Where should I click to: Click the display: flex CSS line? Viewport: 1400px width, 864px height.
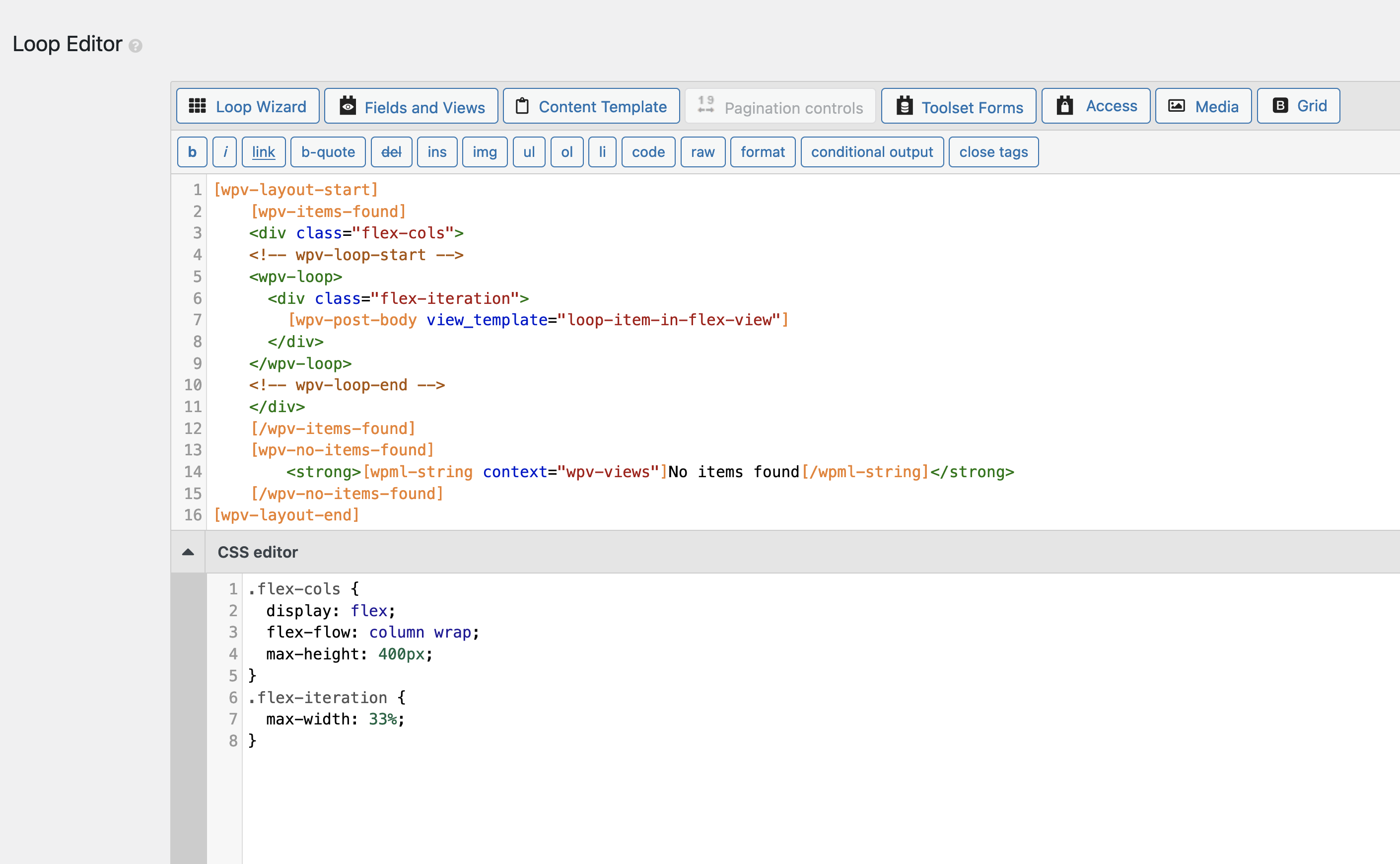331,611
